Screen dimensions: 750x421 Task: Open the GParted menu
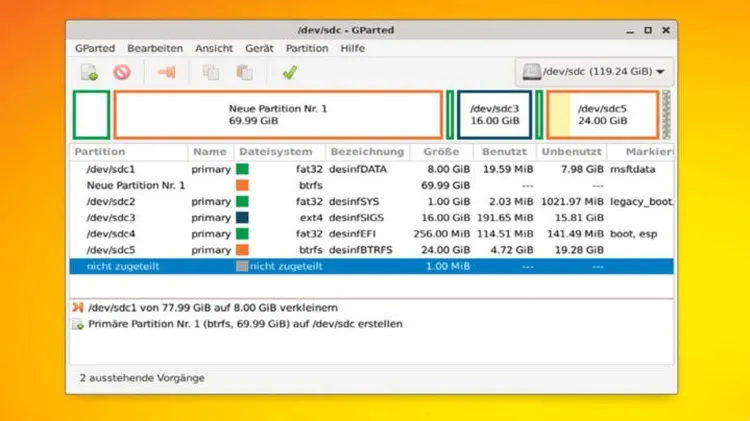point(95,48)
